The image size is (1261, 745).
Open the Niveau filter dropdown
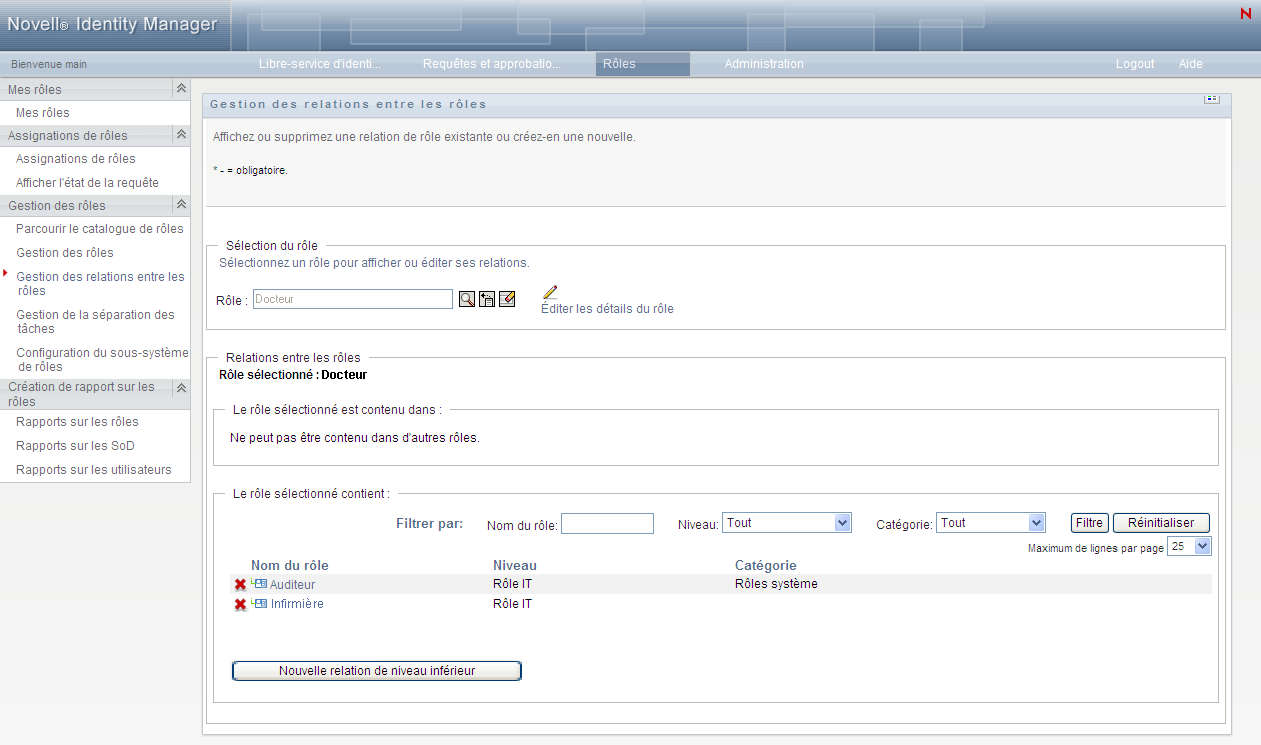click(x=842, y=523)
